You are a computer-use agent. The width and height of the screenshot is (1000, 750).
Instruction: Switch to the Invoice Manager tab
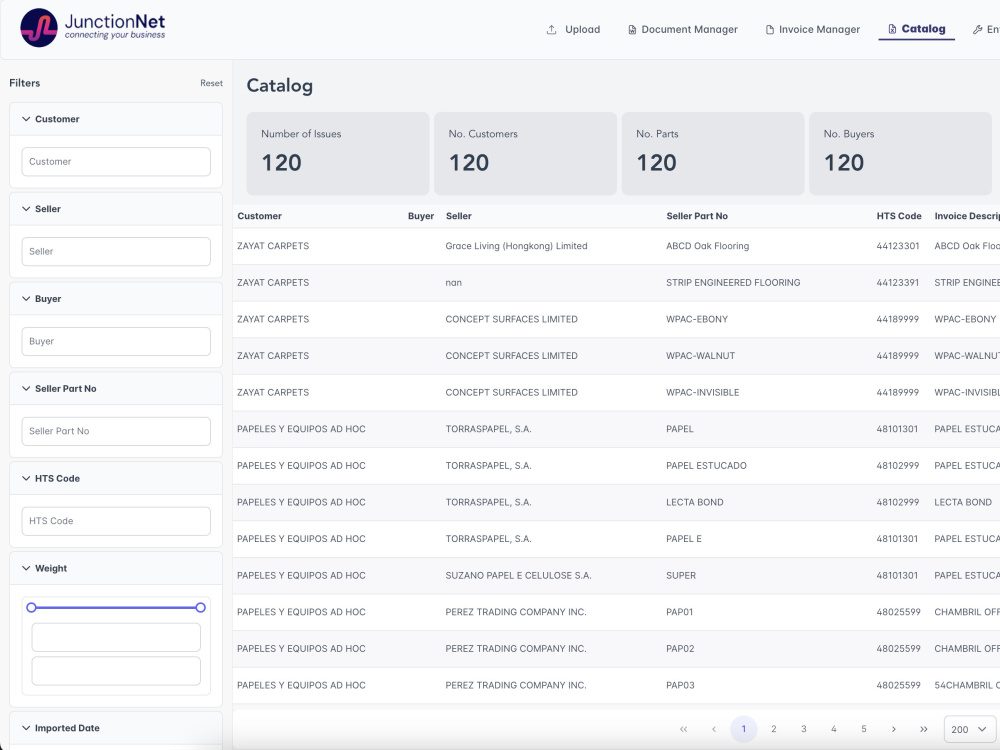[x=810, y=29]
